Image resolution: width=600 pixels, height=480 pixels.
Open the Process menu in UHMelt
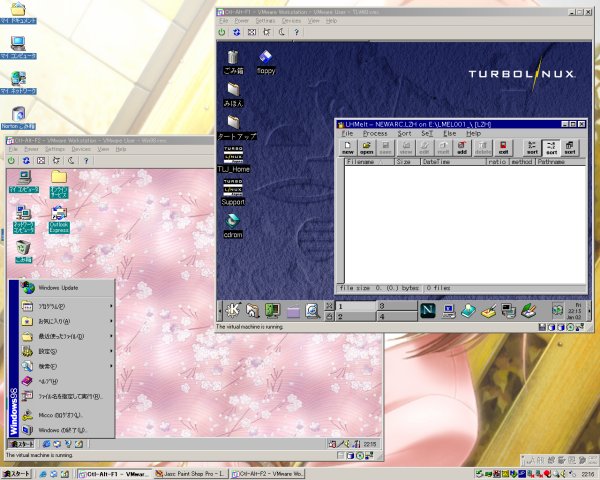[x=375, y=133]
